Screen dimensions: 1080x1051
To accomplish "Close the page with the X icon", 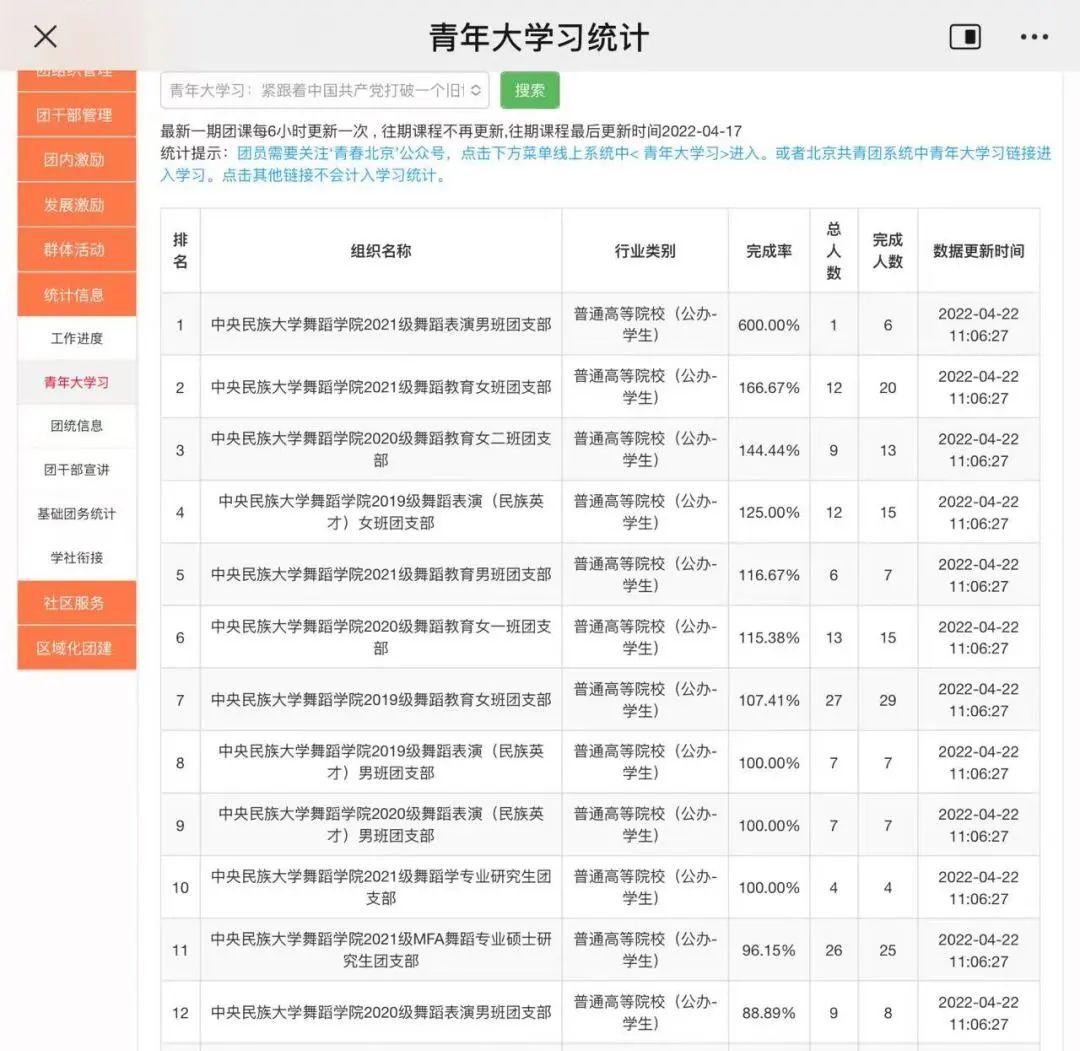I will [x=45, y=37].
